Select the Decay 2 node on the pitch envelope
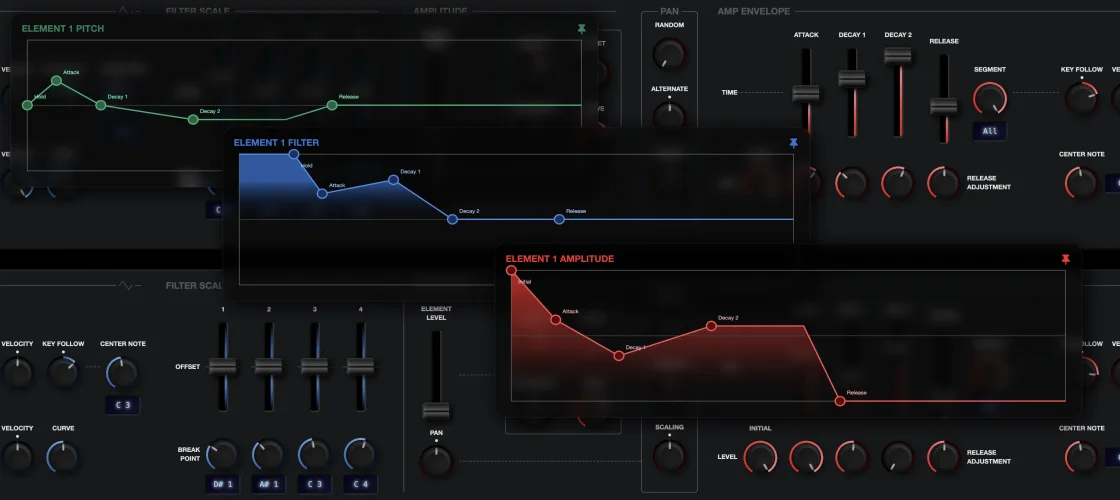 193,119
